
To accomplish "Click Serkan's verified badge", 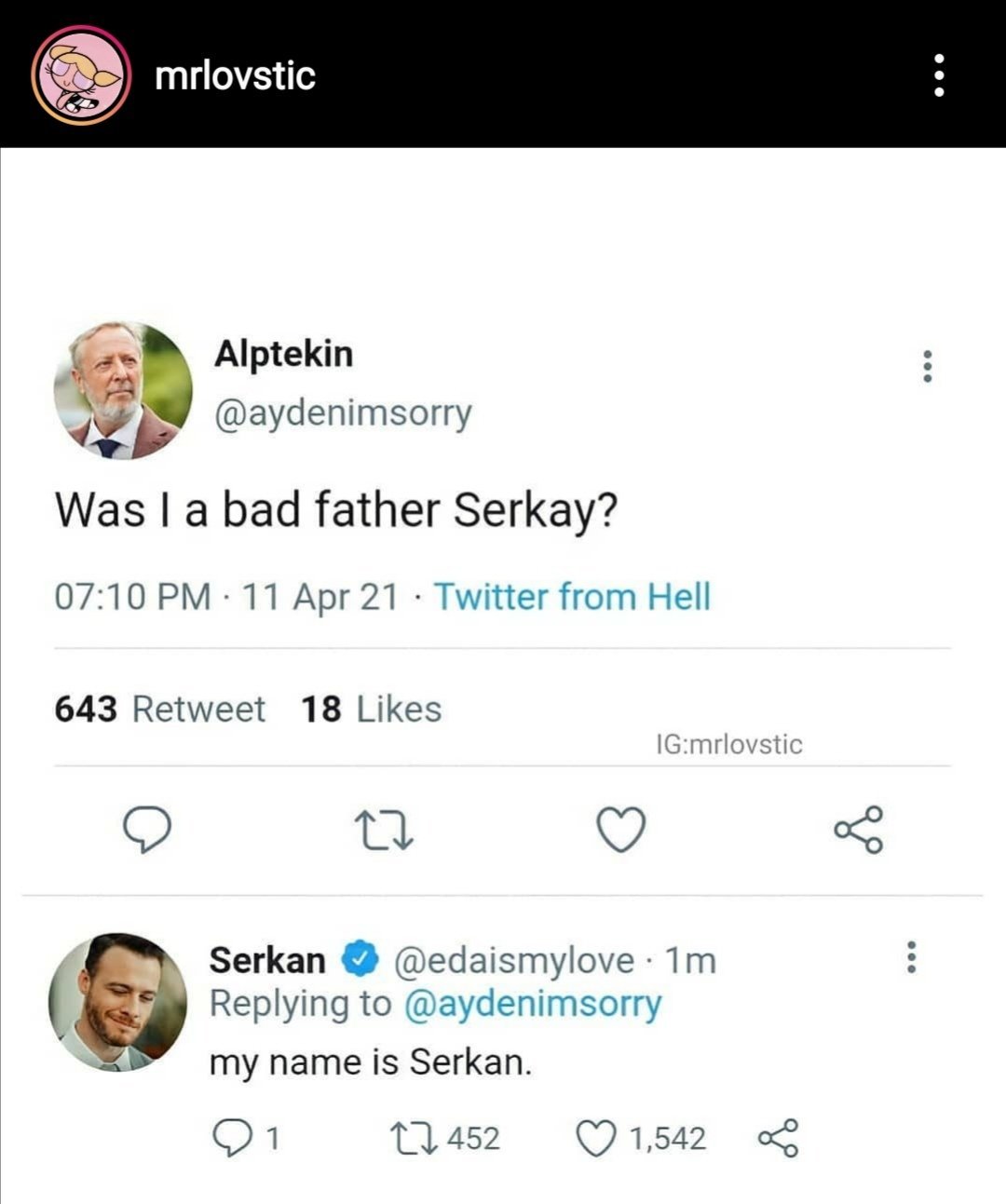I will (x=360, y=958).
